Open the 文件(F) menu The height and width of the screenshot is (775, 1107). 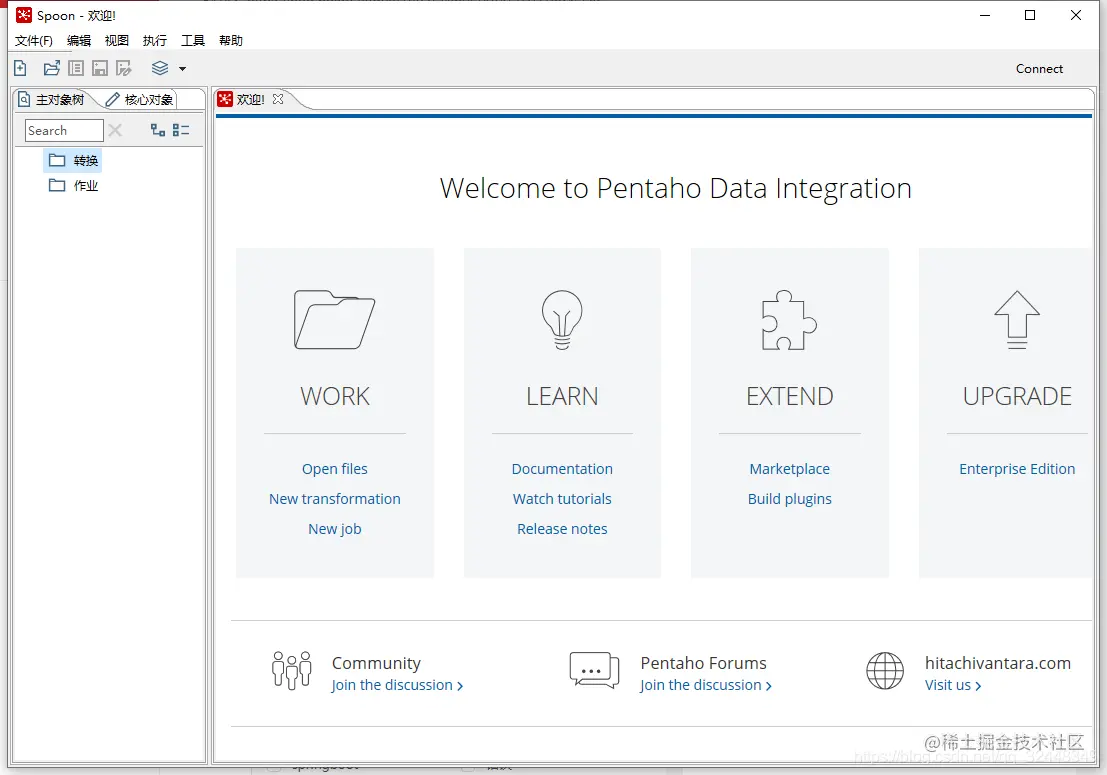(34, 41)
